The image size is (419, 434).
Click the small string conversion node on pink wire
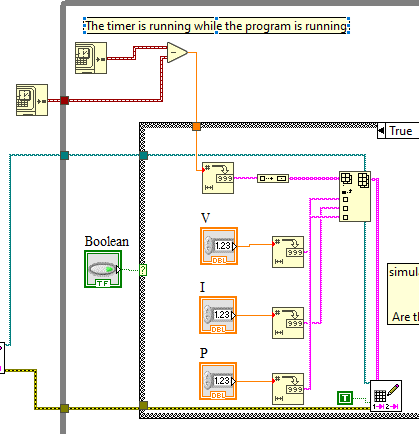click(x=273, y=178)
